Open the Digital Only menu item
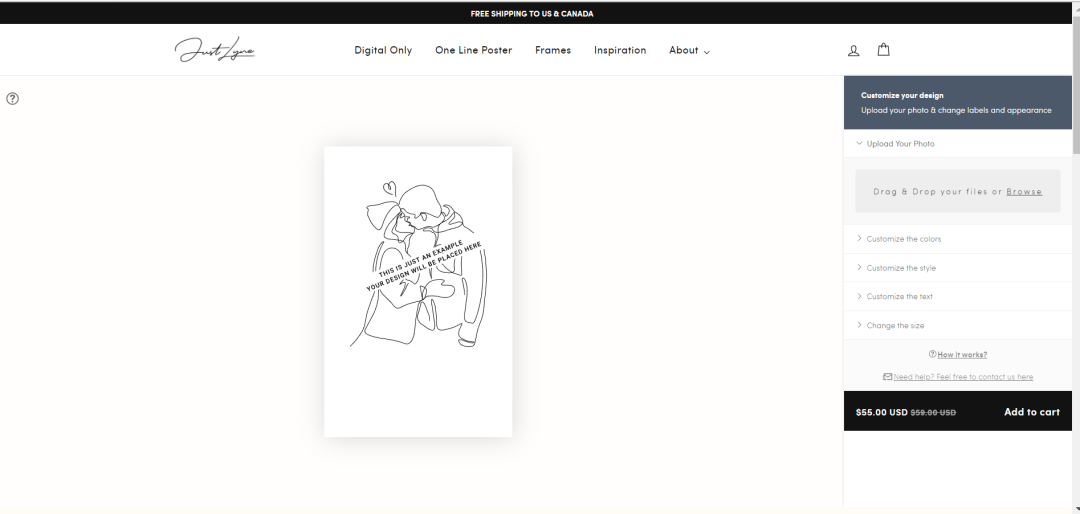 click(383, 50)
